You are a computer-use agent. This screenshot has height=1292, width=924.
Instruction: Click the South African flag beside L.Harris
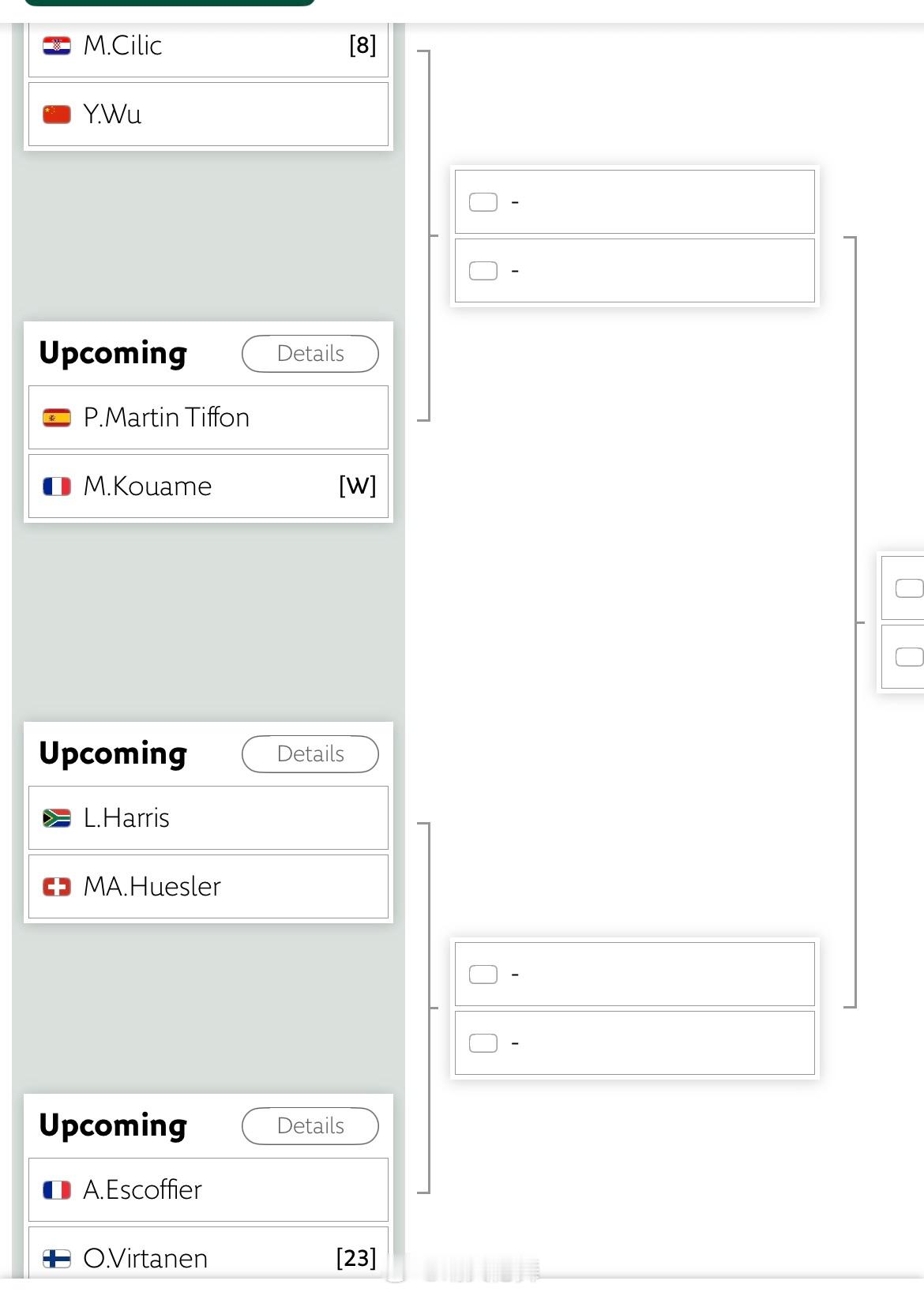pyautogui.click(x=56, y=818)
